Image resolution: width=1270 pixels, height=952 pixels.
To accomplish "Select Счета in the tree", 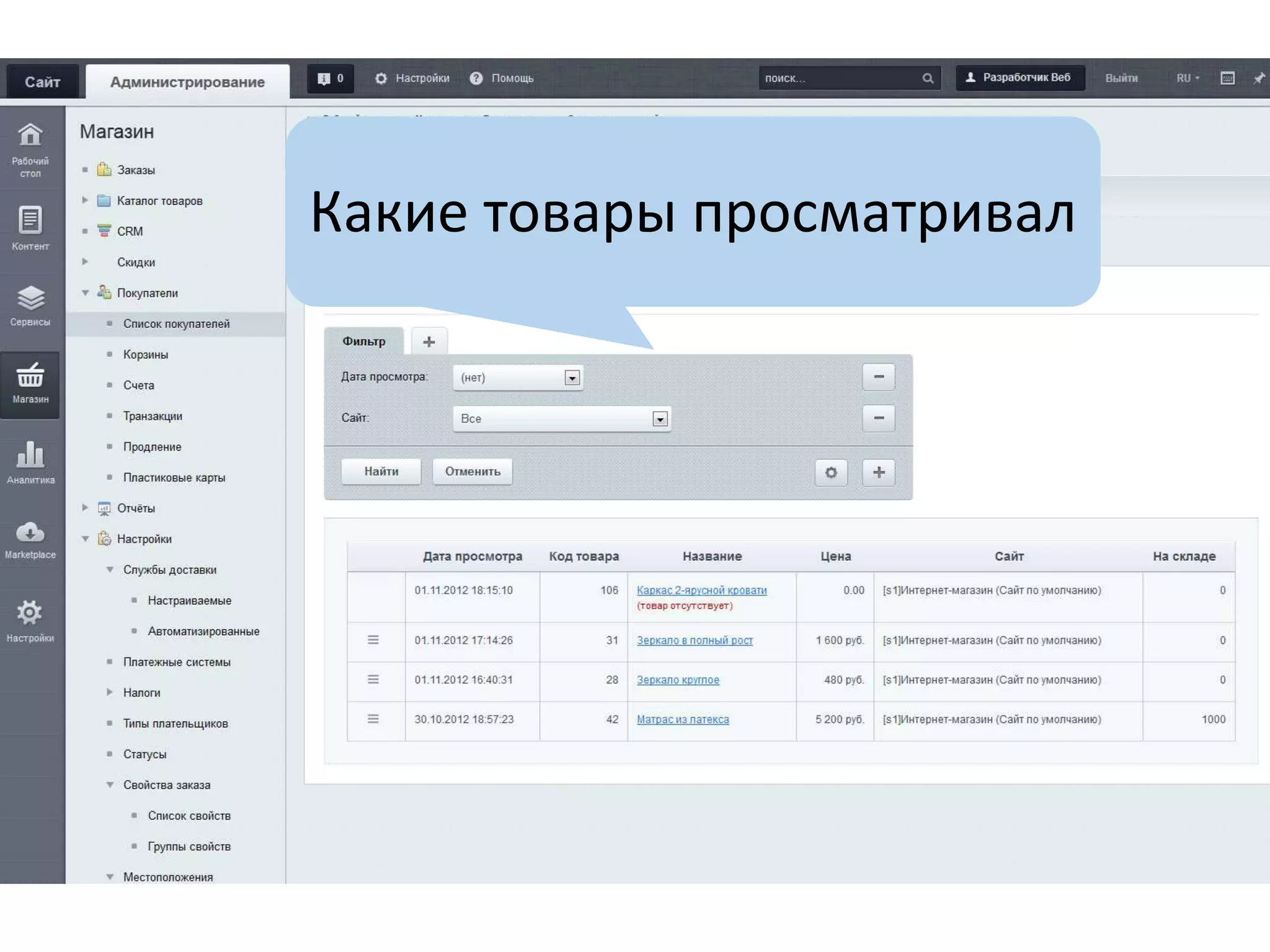I will coord(138,385).
